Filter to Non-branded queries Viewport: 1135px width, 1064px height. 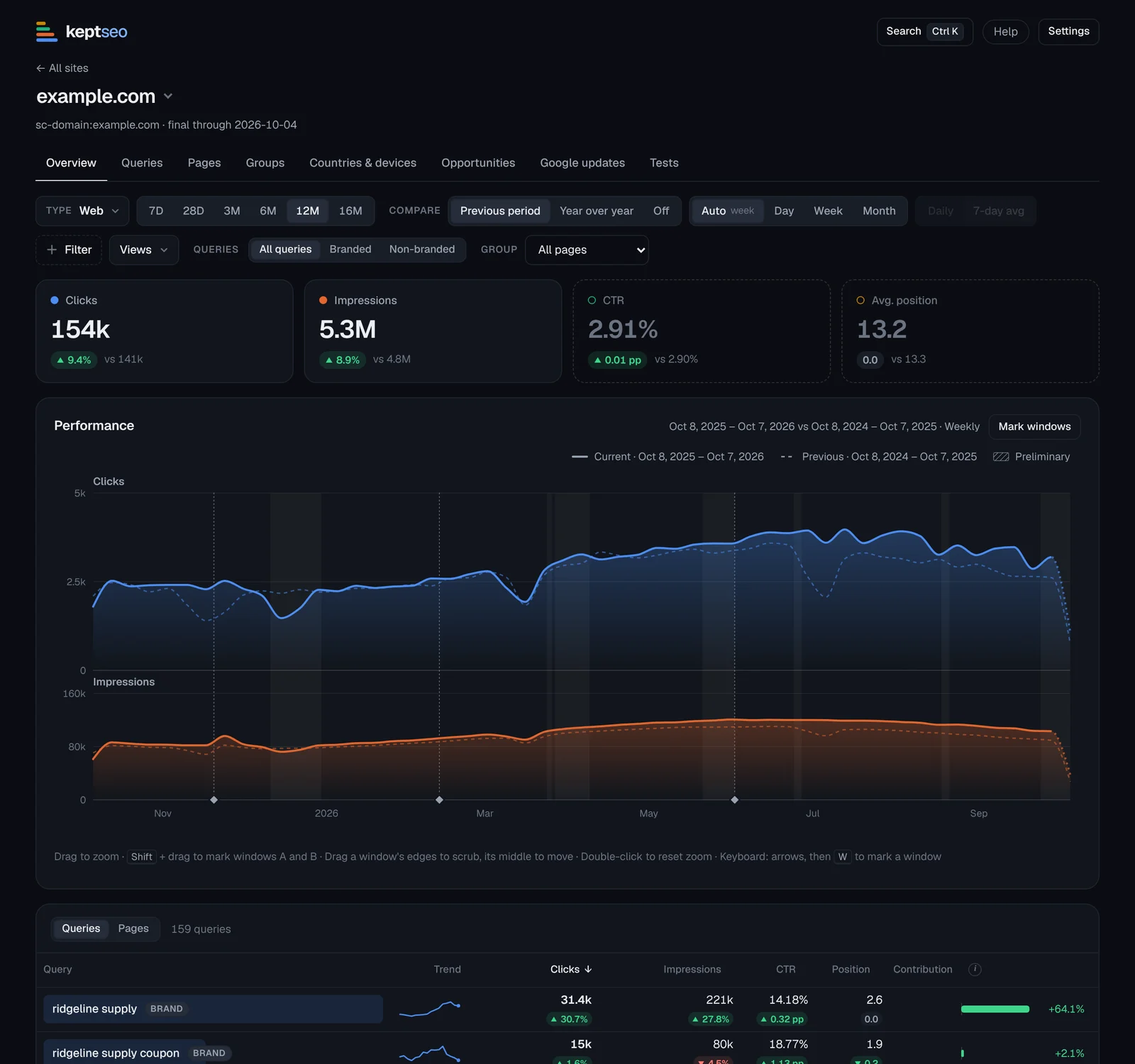tap(422, 249)
